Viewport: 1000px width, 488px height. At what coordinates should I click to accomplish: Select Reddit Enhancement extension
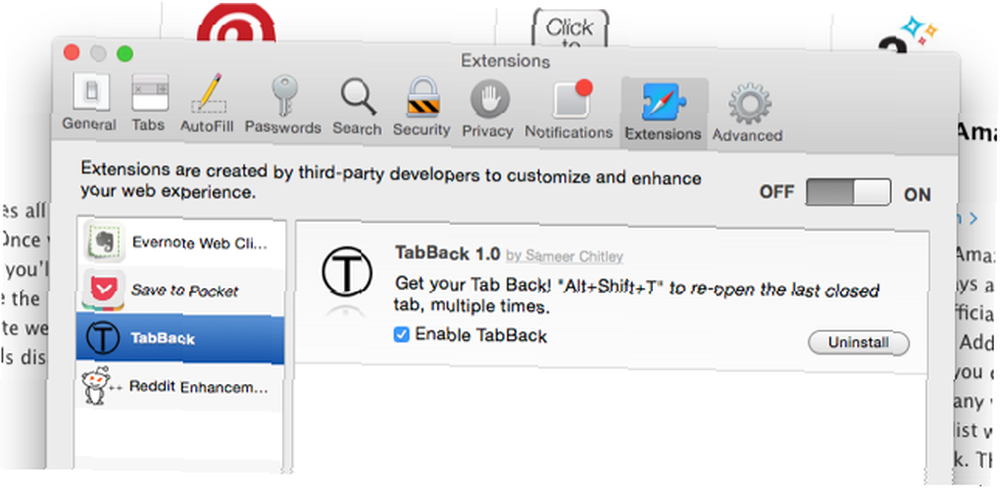click(181, 387)
